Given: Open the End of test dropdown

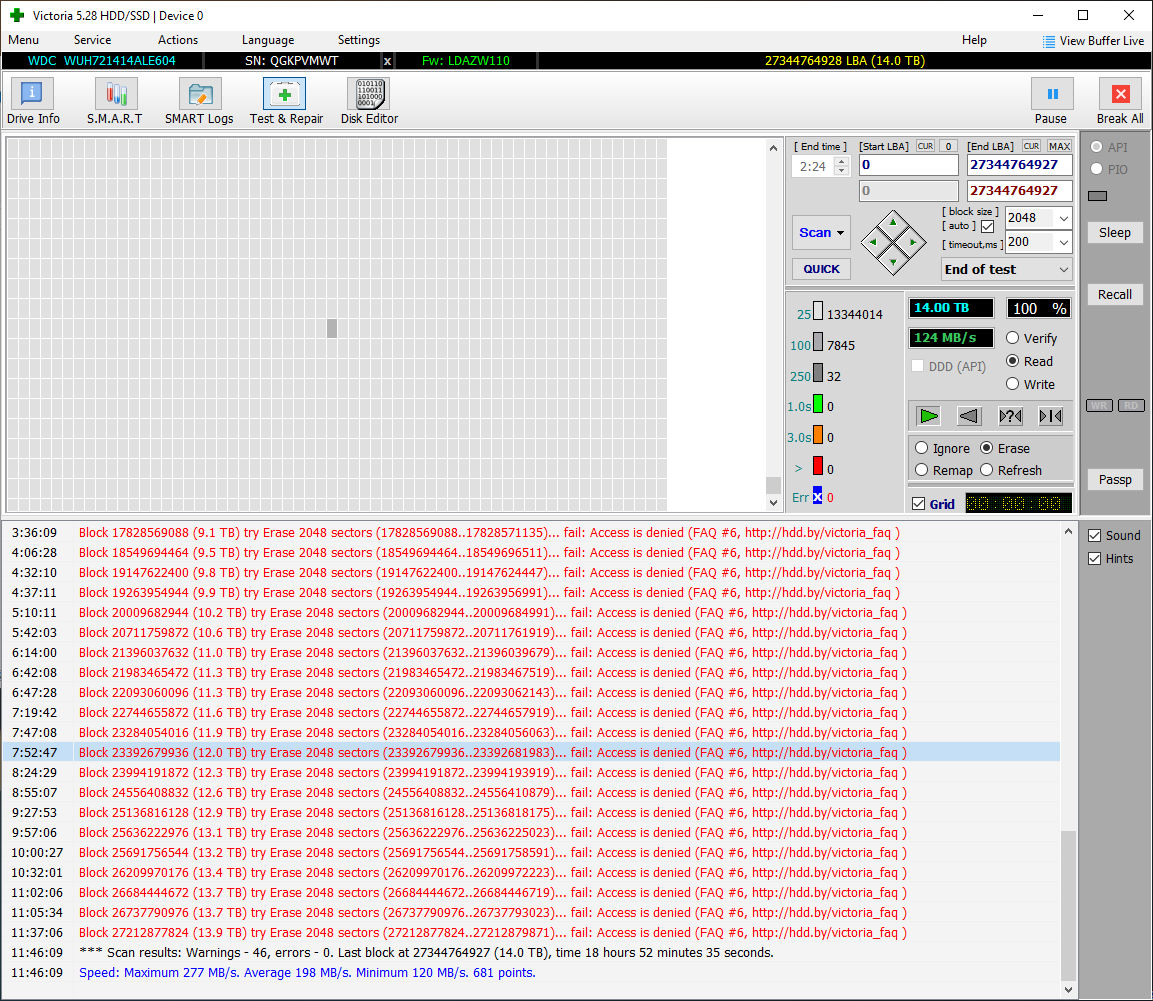Looking at the screenshot, I should 1006,270.
